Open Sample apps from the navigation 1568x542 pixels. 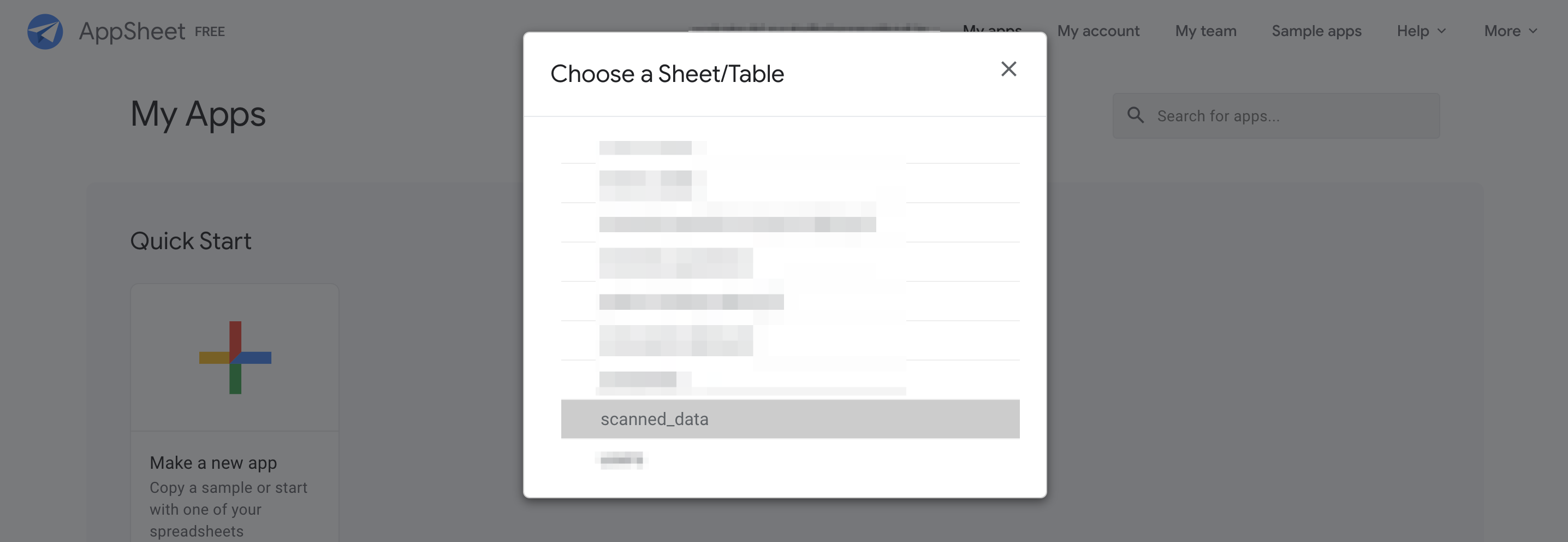click(x=1316, y=31)
